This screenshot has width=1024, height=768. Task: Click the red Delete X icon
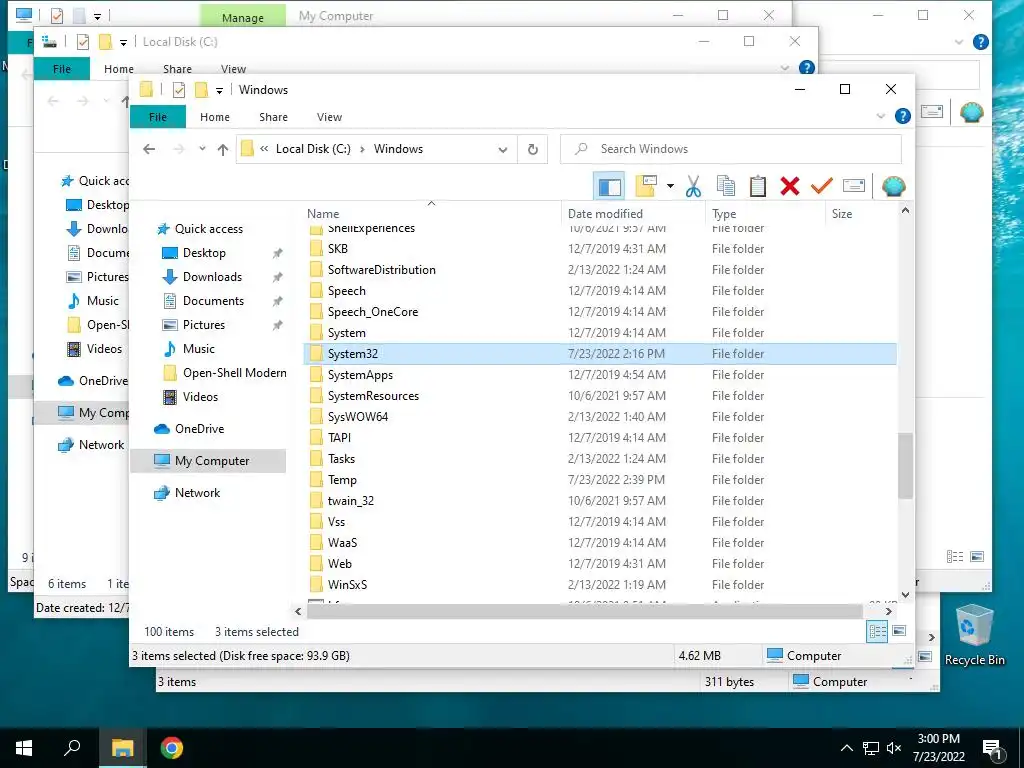[790, 187]
